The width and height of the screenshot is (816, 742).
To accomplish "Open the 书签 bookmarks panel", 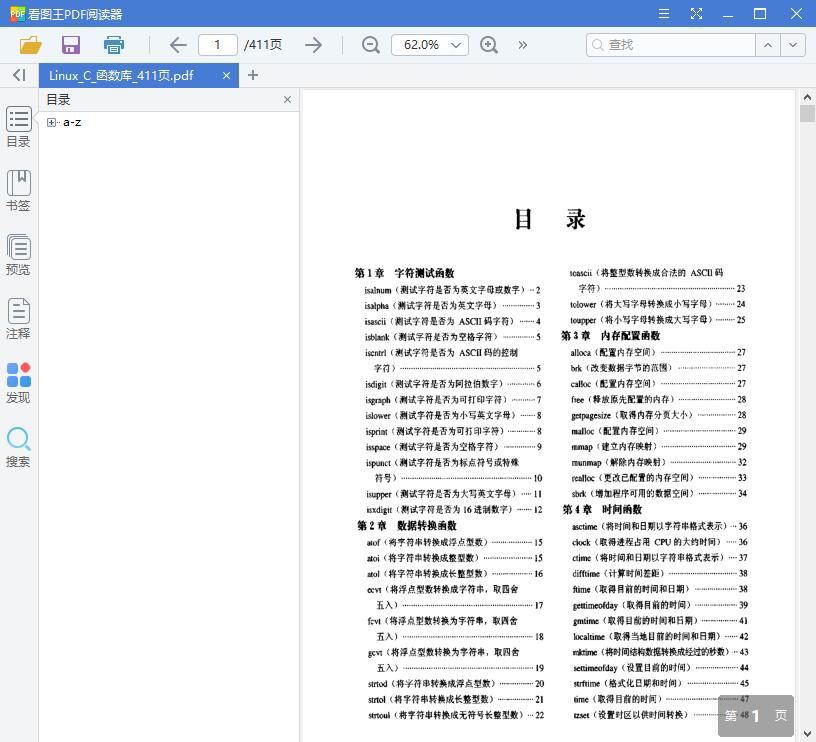I will [x=19, y=191].
